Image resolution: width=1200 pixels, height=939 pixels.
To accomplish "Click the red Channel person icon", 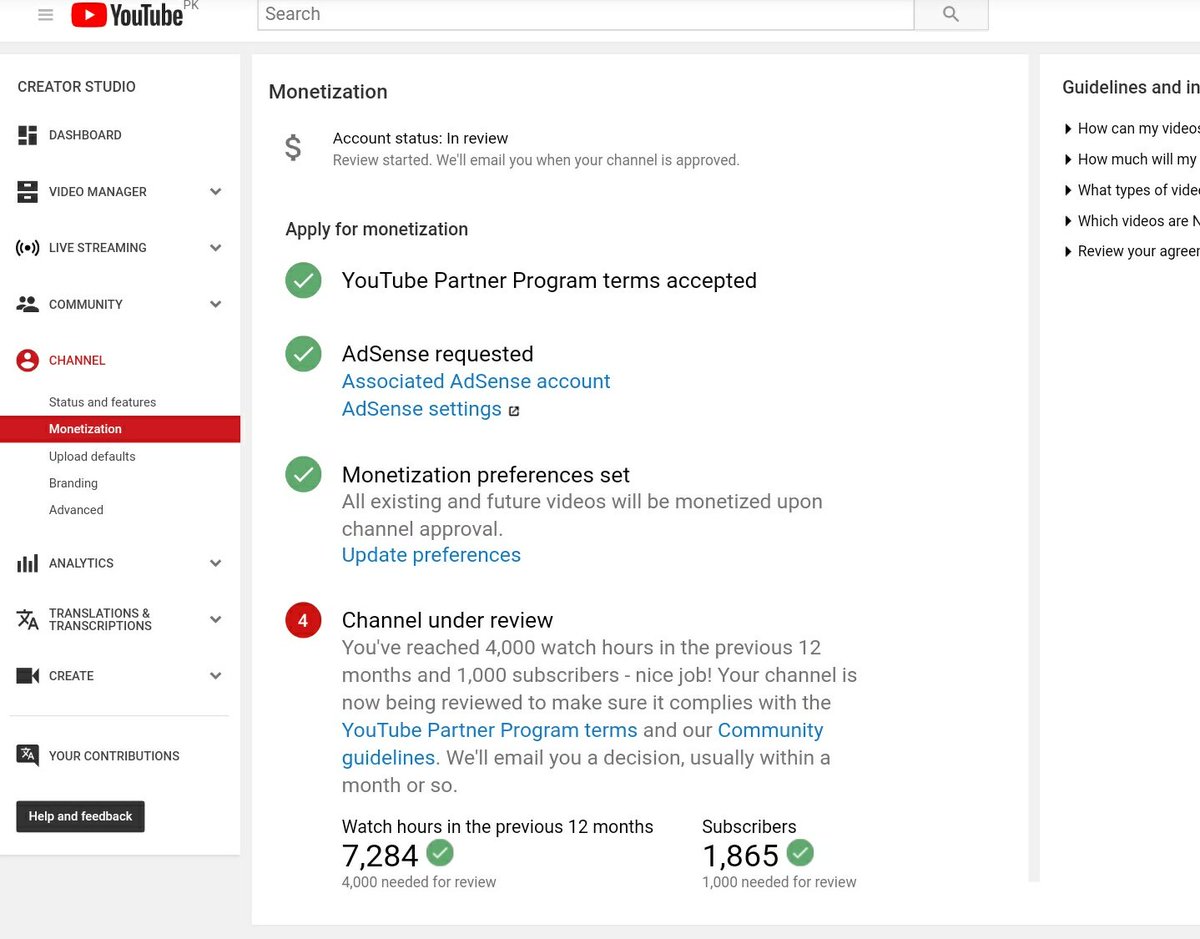I will pos(28,361).
